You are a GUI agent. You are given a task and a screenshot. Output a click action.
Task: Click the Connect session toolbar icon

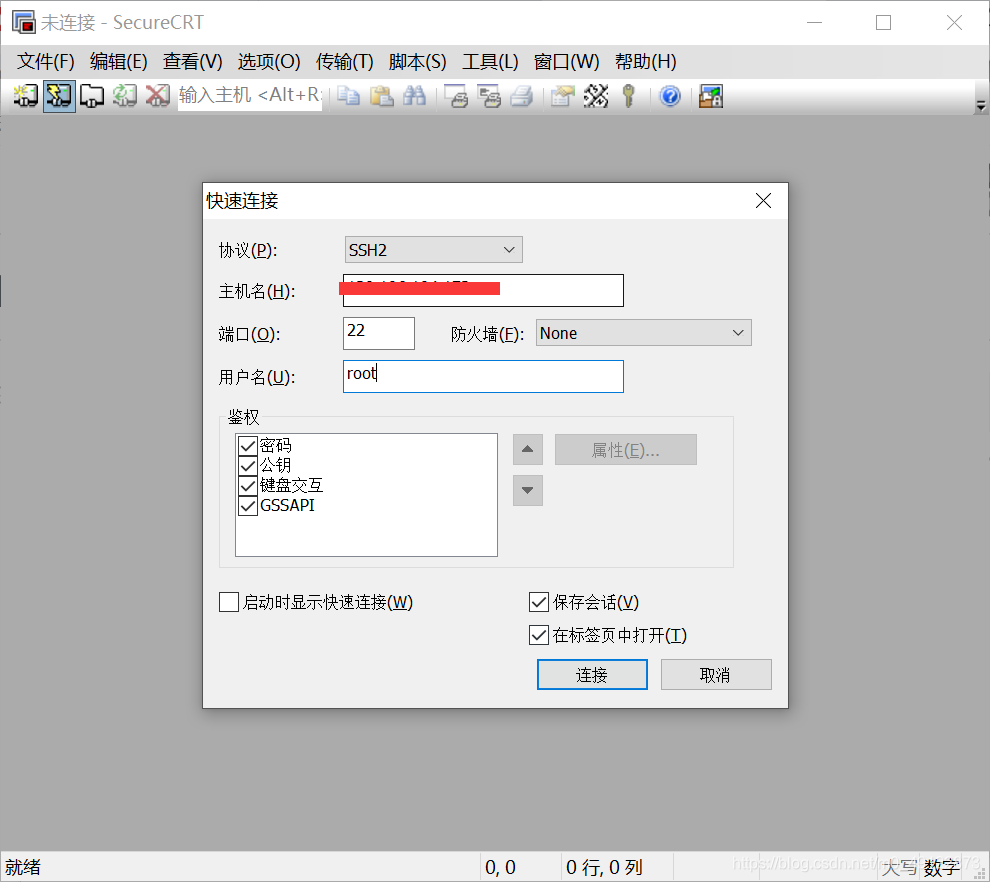point(26,96)
